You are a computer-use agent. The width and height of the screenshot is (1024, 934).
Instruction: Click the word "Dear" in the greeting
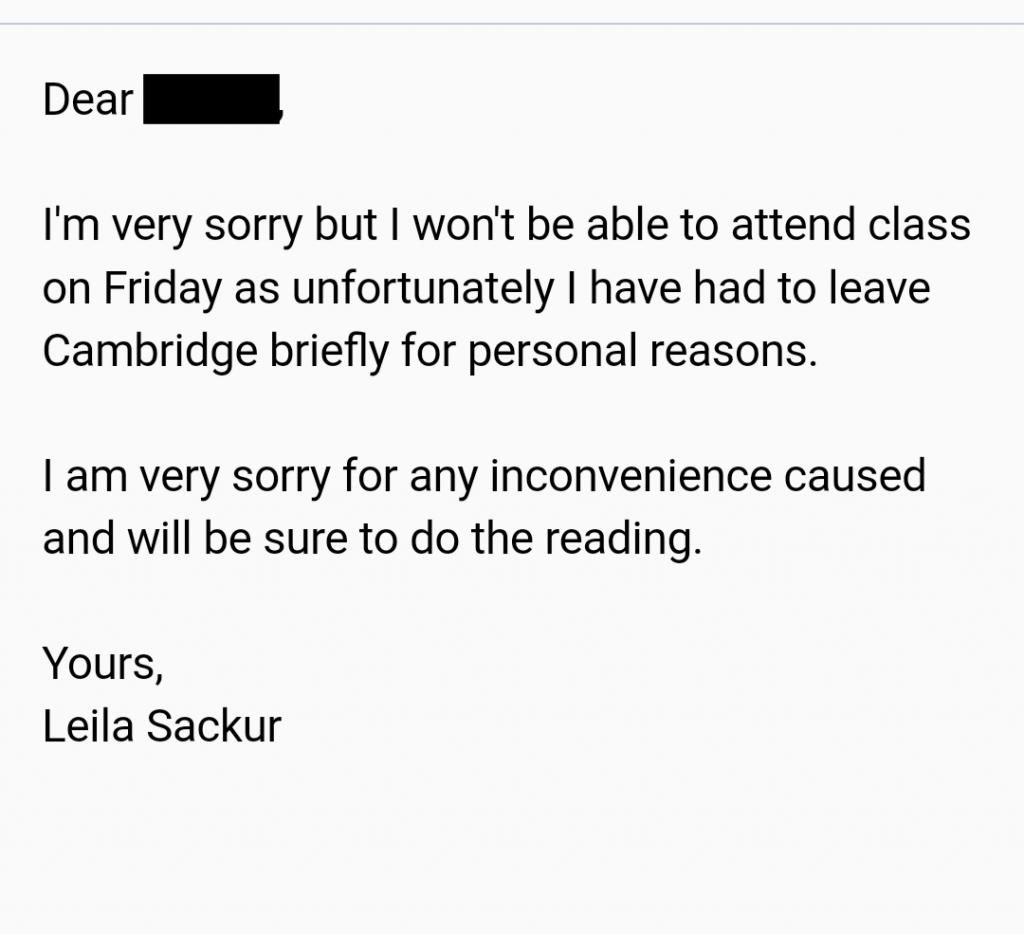88,100
